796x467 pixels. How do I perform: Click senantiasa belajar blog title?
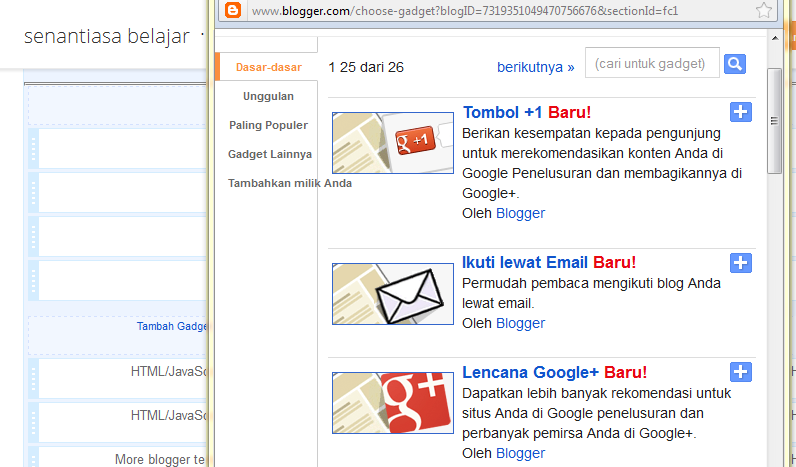click(x=107, y=36)
